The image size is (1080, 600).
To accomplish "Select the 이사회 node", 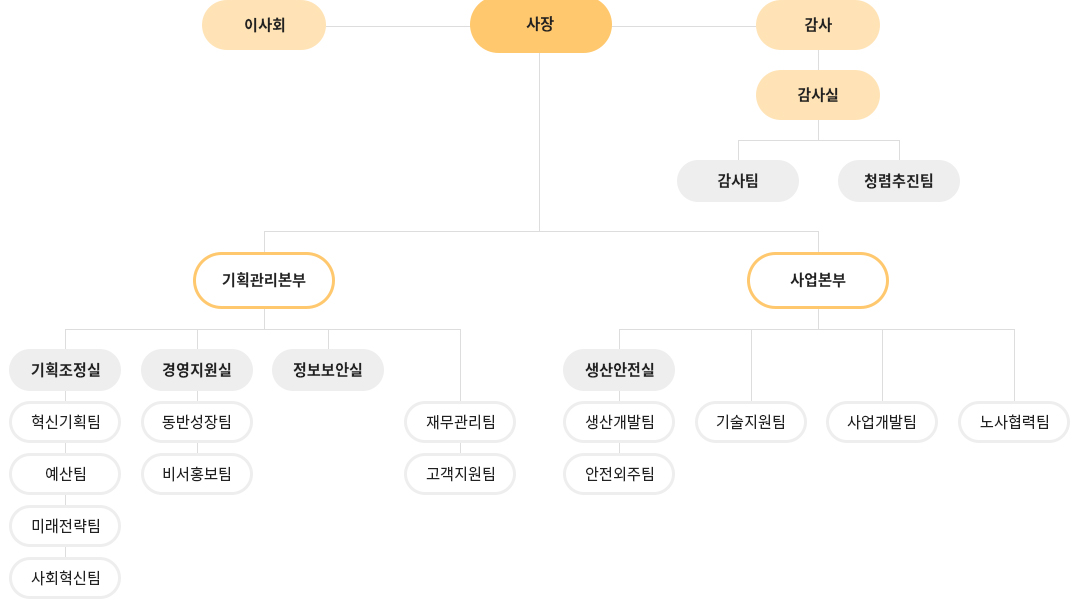I will 264,25.
